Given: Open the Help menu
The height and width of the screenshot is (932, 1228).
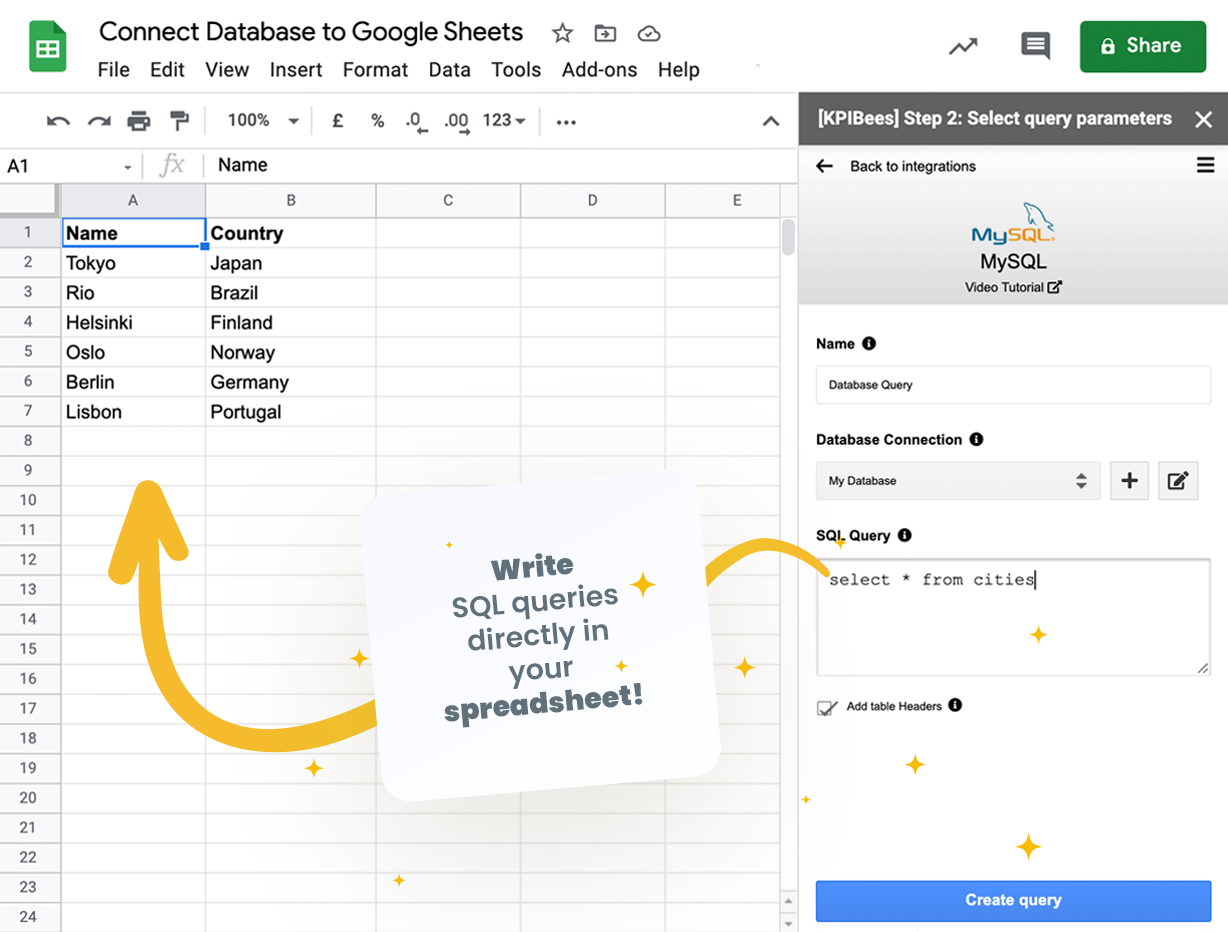Looking at the screenshot, I should [x=678, y=70].
